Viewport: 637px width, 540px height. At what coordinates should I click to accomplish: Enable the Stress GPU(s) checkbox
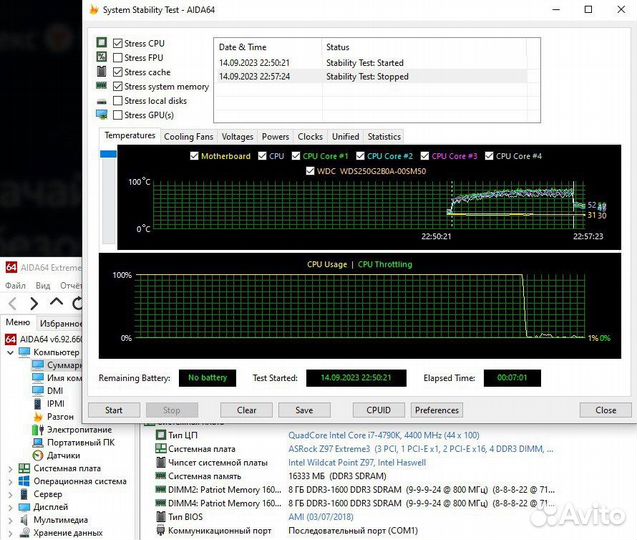pos(118,115)
